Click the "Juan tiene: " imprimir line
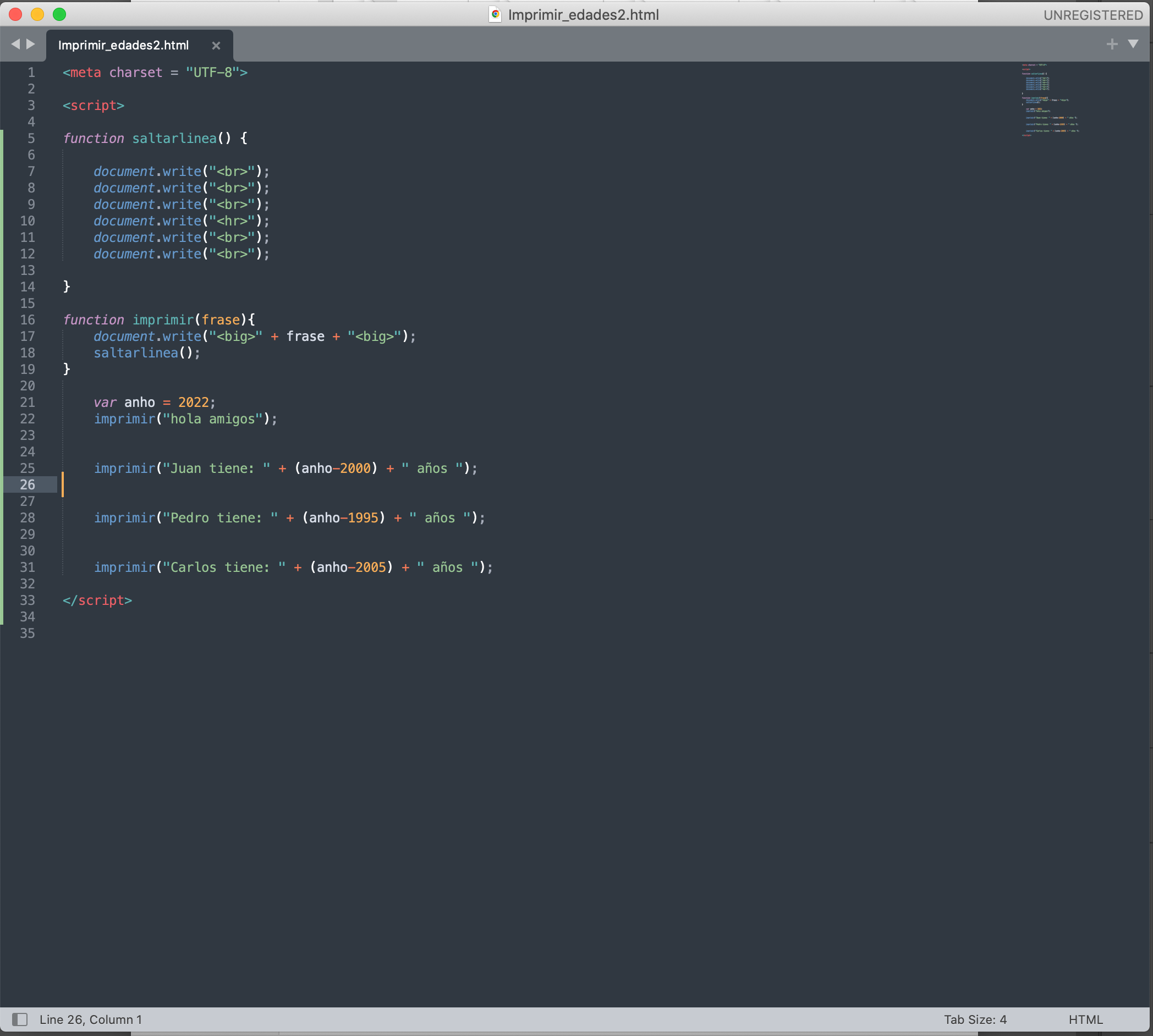Image resolution: width=1153 pixels, height=1036 pixels. [285, 469]
